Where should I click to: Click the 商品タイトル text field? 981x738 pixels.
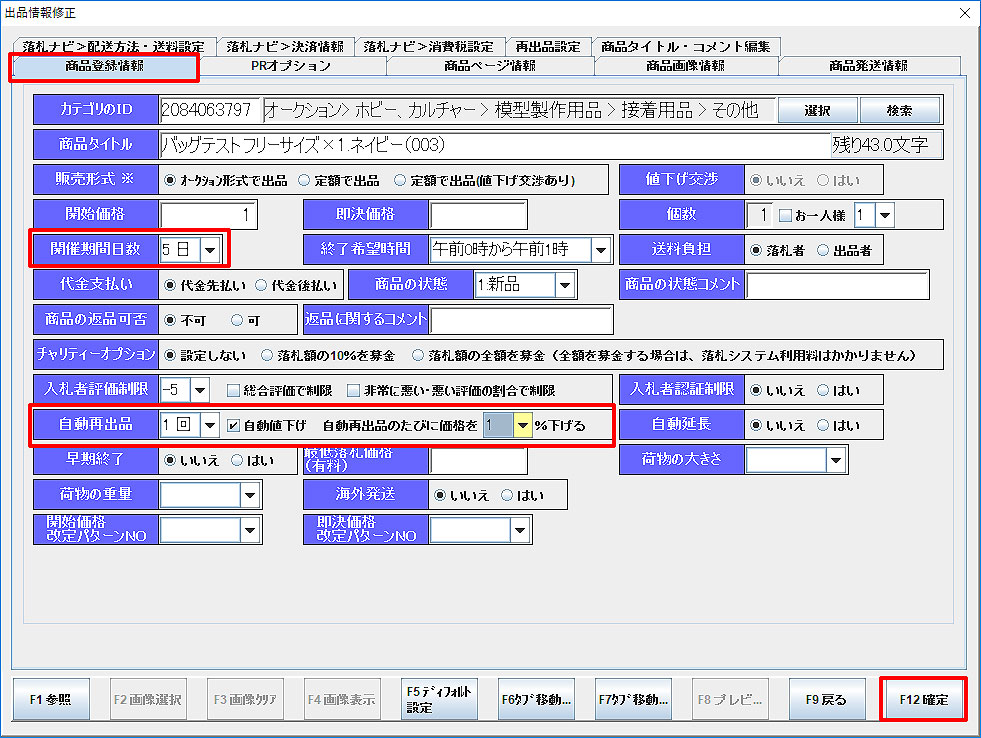[495, 145]
